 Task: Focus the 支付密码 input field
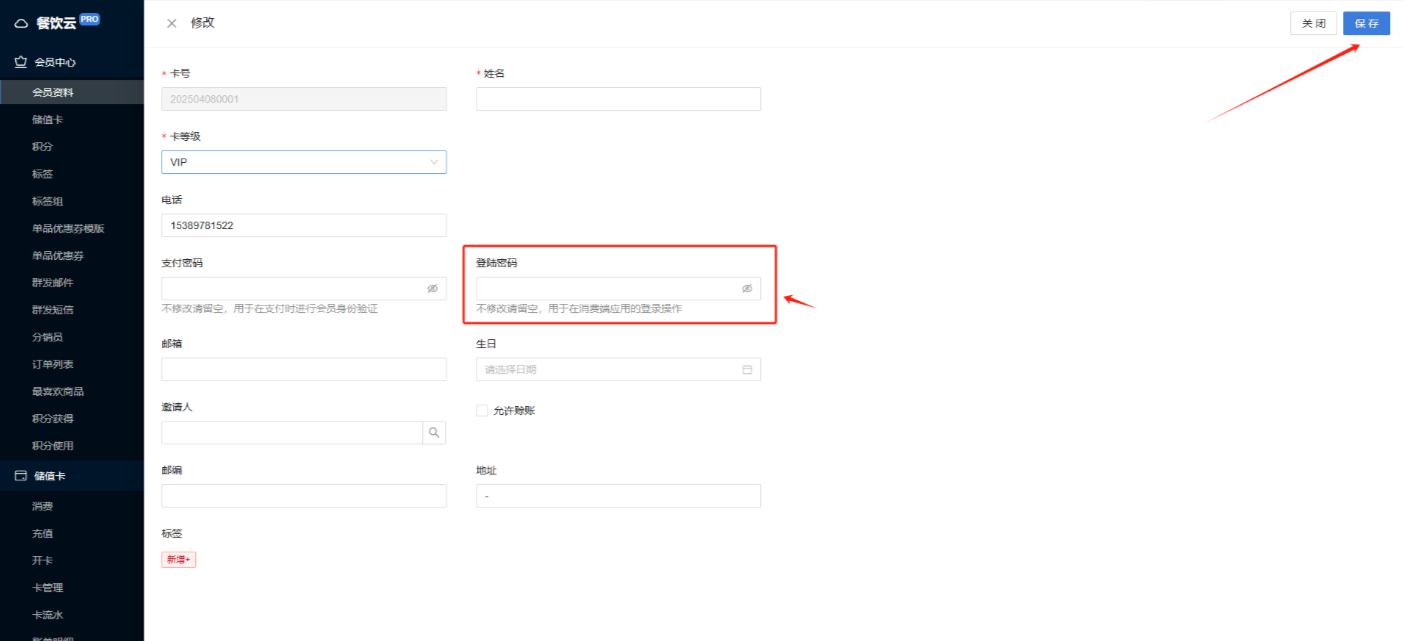[304, 288]
